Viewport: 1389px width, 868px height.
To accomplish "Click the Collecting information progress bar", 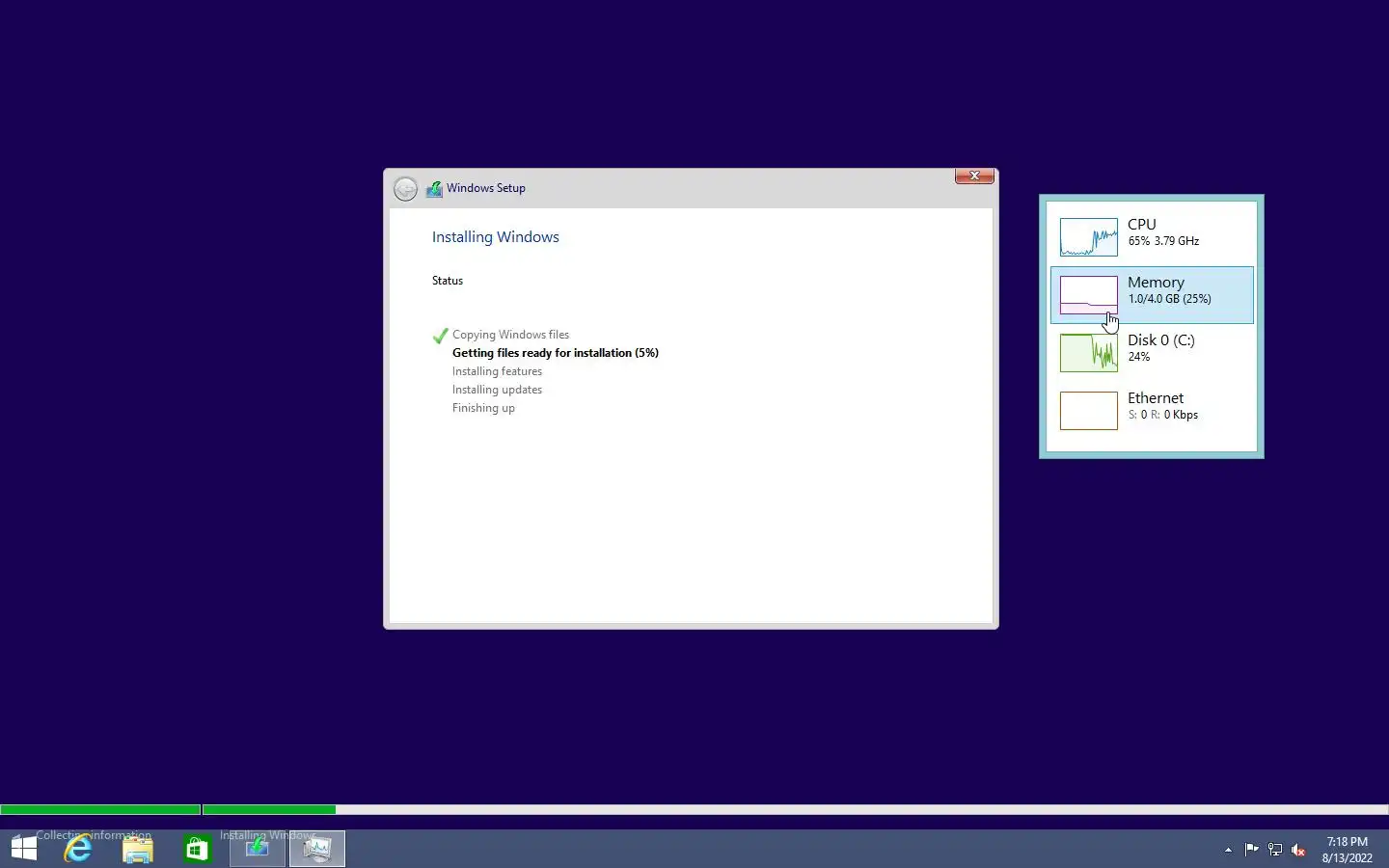I will click(x=100, y=810).
